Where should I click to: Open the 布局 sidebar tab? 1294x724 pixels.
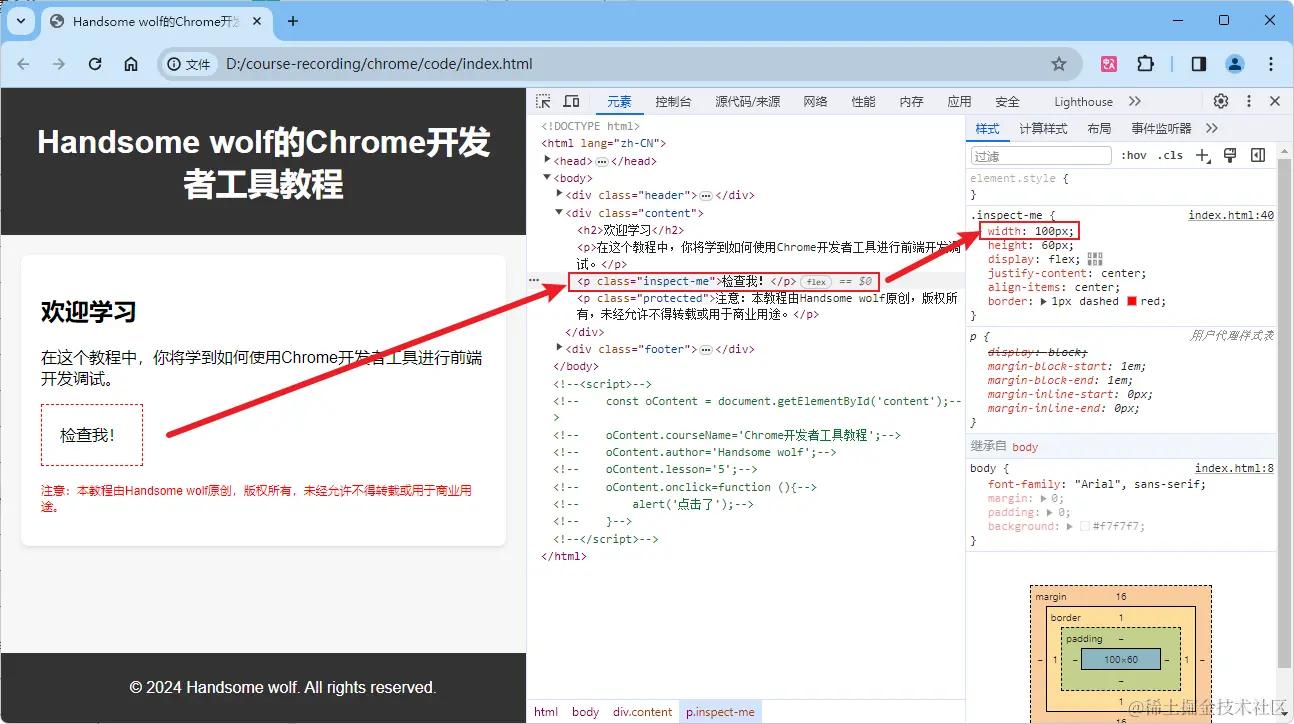pyautogui.click(x=1099, y=128)
